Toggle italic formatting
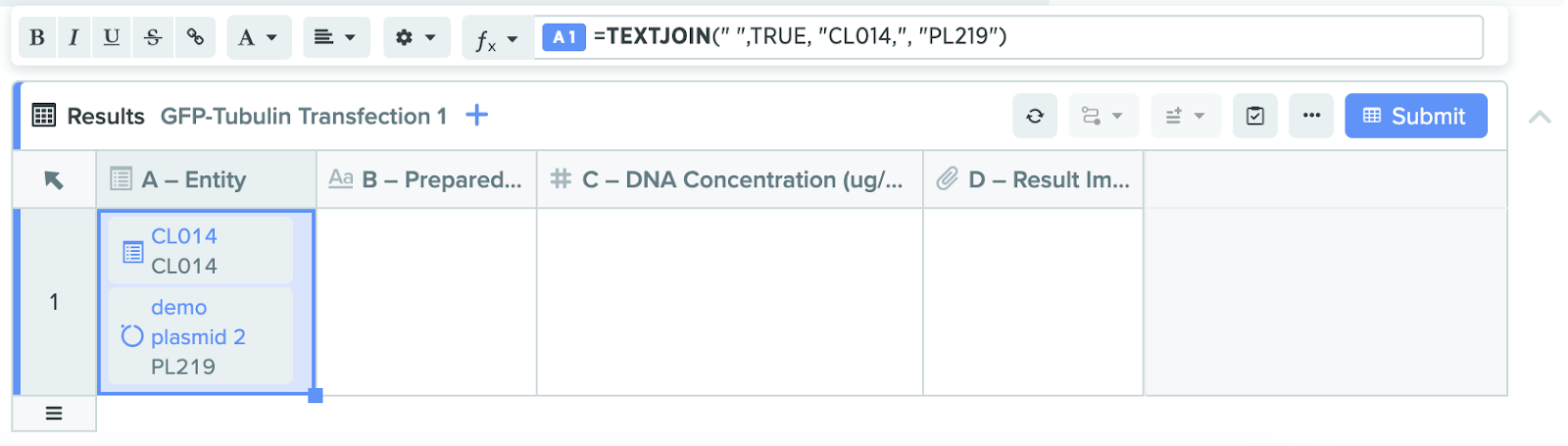 click(73, 37)
